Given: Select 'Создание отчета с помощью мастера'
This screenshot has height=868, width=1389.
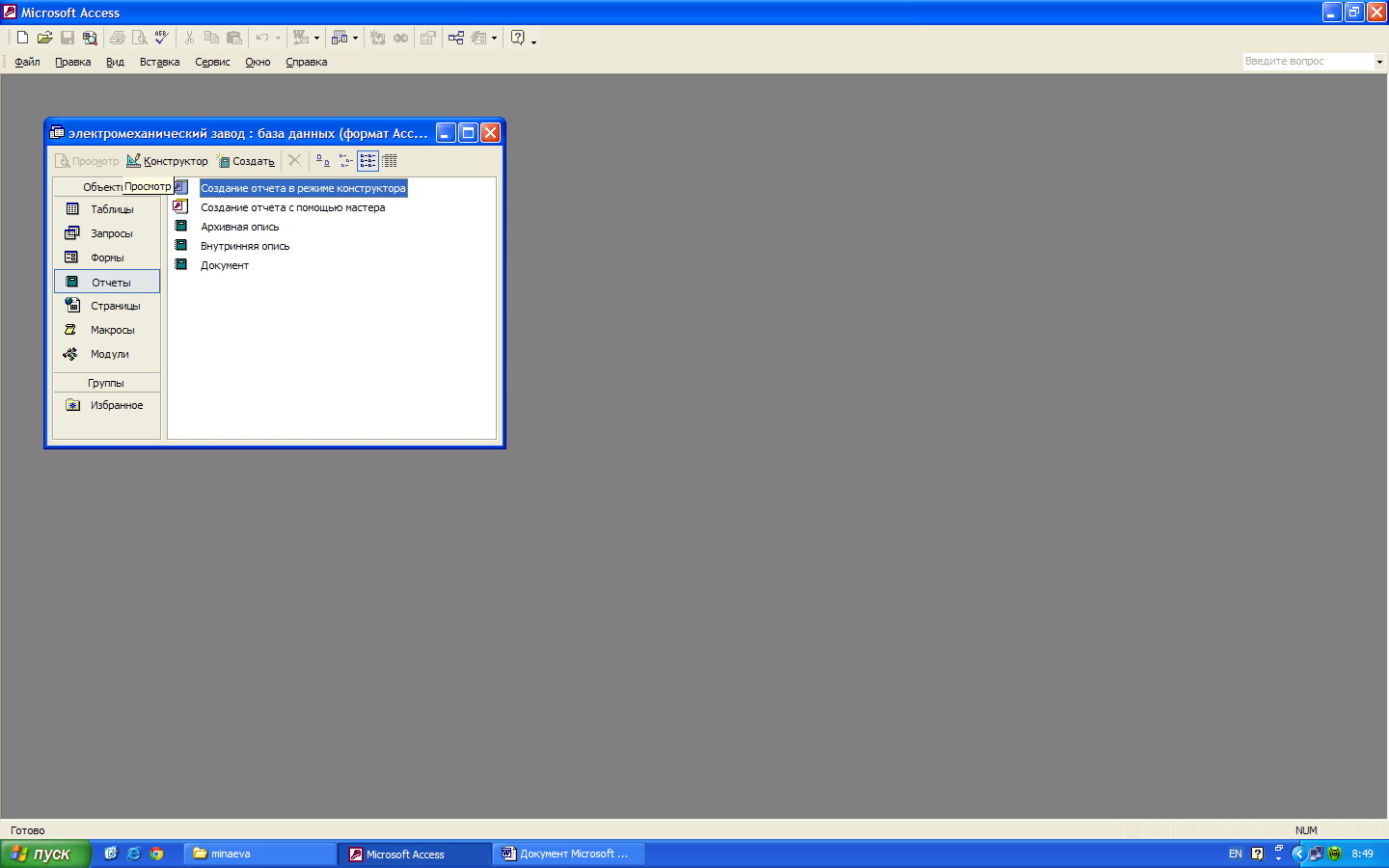Looking at the screenshot, I should [x=292, y=207].
